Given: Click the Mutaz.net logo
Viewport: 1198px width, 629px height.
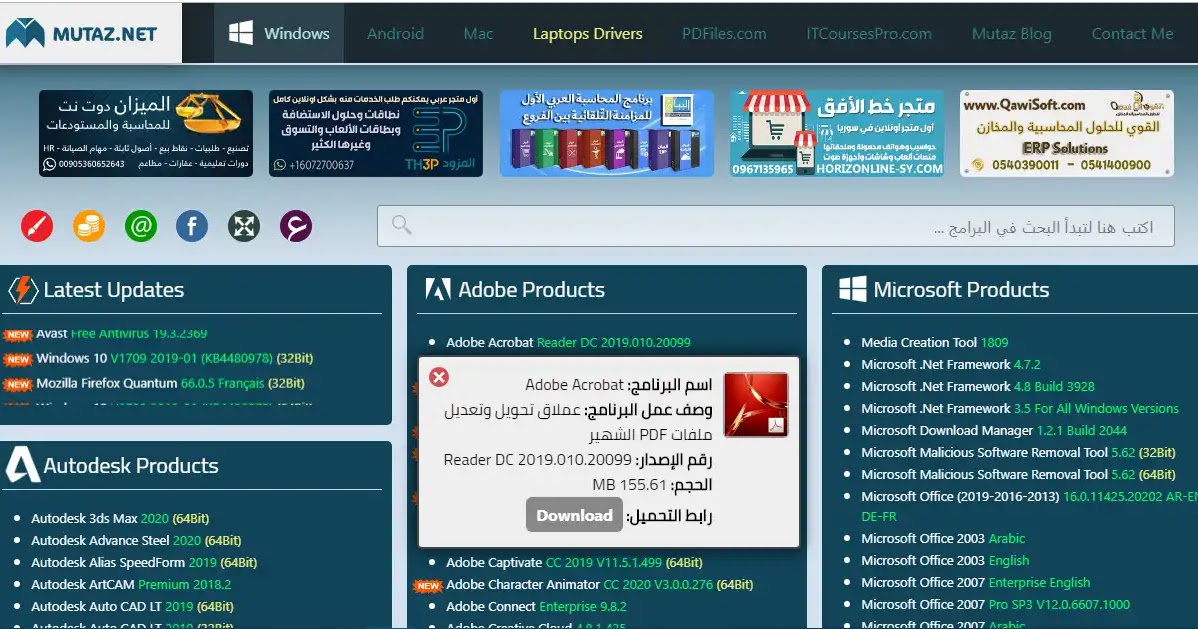Looking at the screenshot, I should point(81,34).
